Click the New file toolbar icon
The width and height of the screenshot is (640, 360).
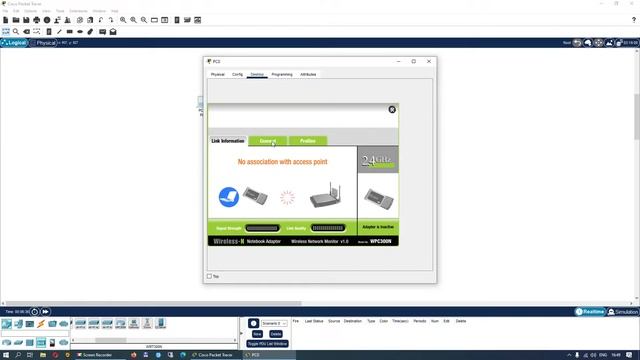point(6,20)
